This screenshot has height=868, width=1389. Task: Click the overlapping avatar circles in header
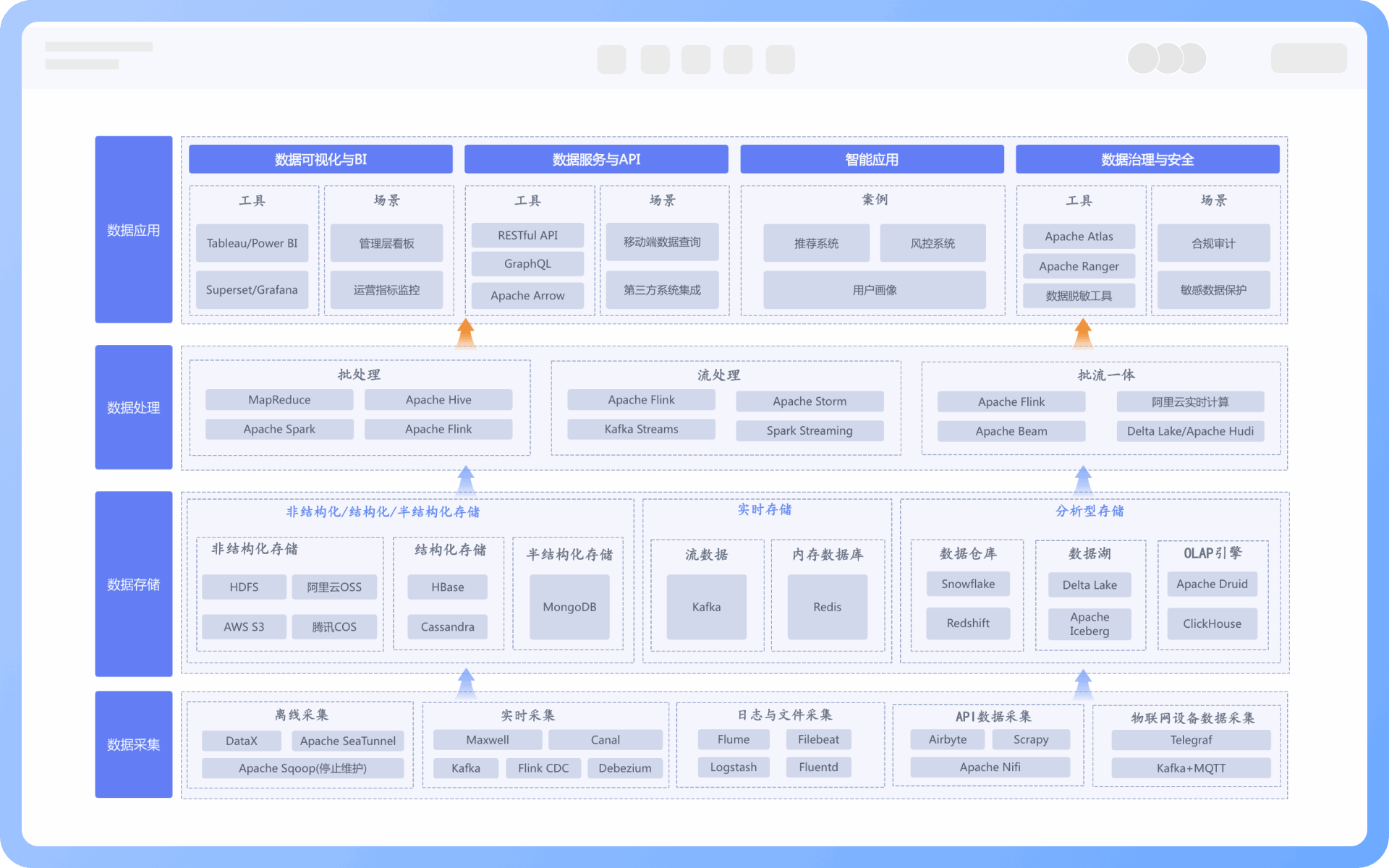[1167, 59]
